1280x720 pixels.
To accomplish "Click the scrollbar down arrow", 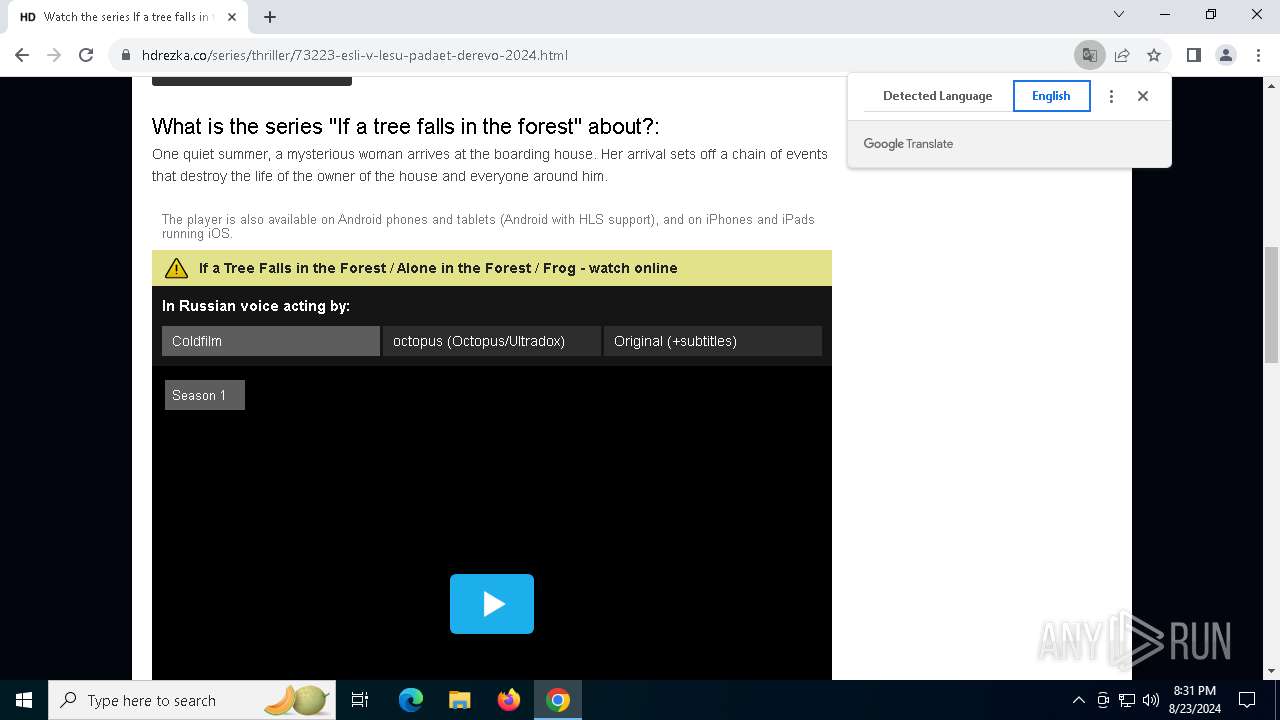I will pyautogui.click(x=1271, y=671).
